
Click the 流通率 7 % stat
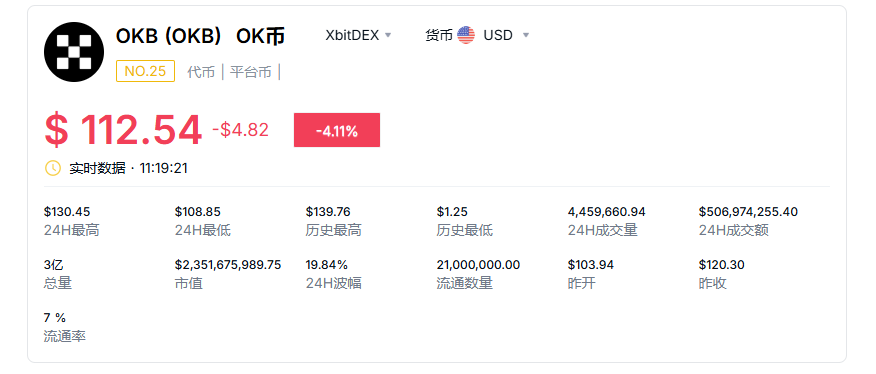(x=55, y=318)
